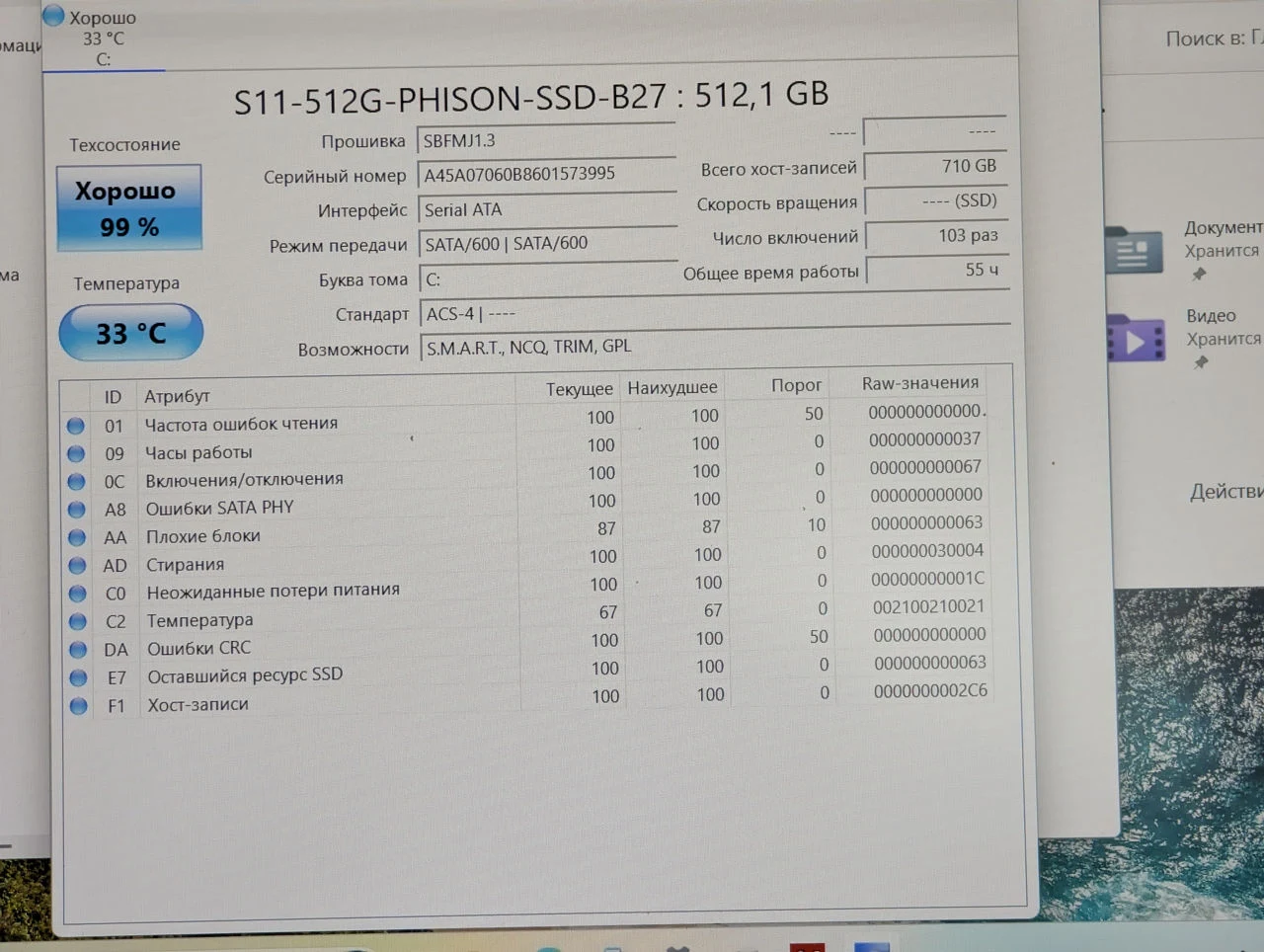This screenshot has height=952, width=1264.
Task: Open Видео folder icon in Explorer window
Action: click(1136, 339)
